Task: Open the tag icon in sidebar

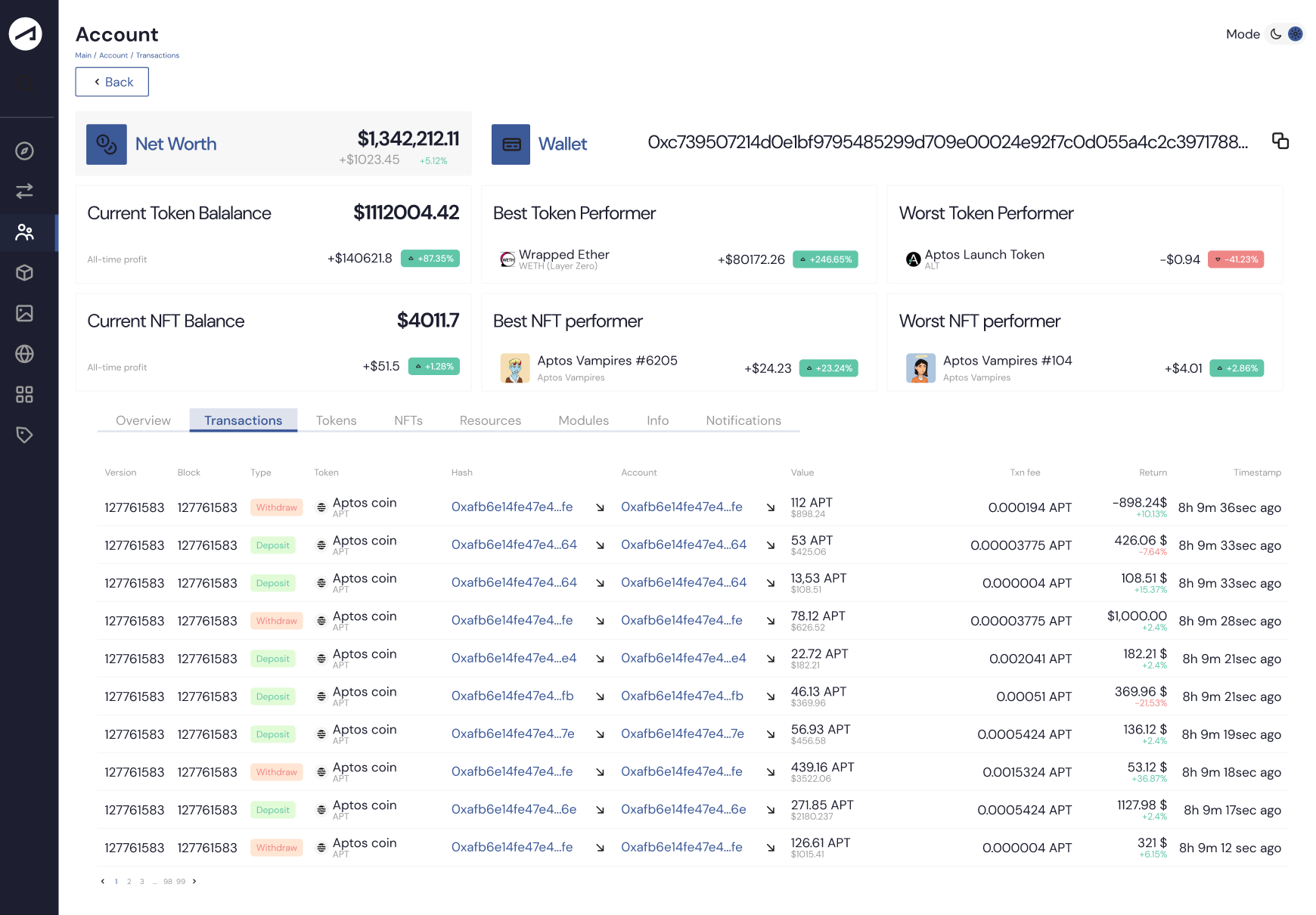Action: (x=24, y=435)
